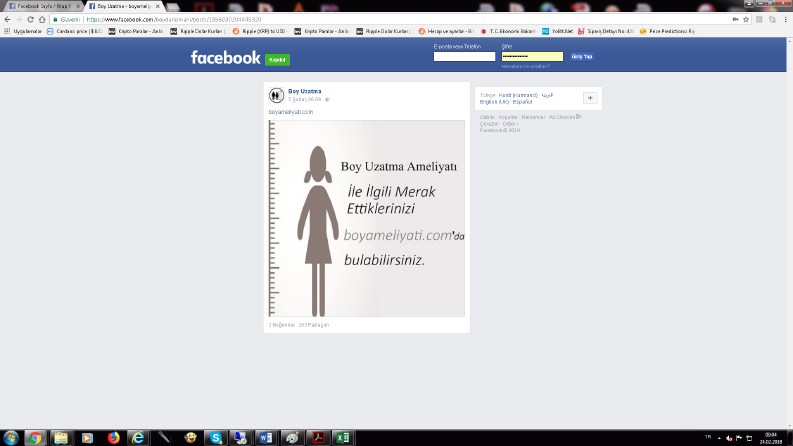Focus the Şifre password field

pyautogui.click(x=532, y=57)
